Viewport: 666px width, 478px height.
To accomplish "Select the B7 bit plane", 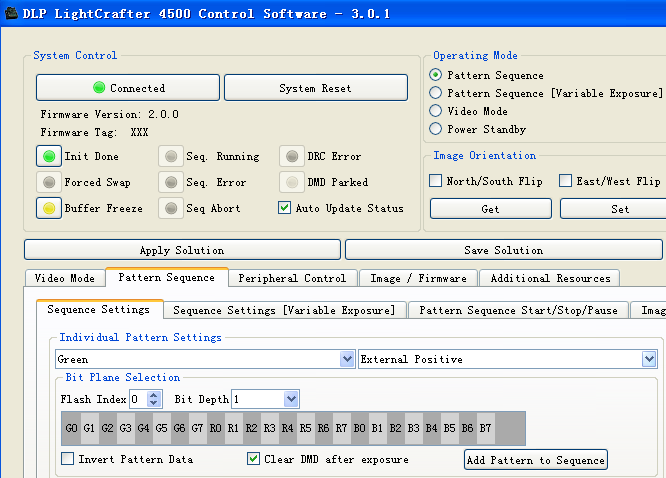I will click(x=485, y=428).
